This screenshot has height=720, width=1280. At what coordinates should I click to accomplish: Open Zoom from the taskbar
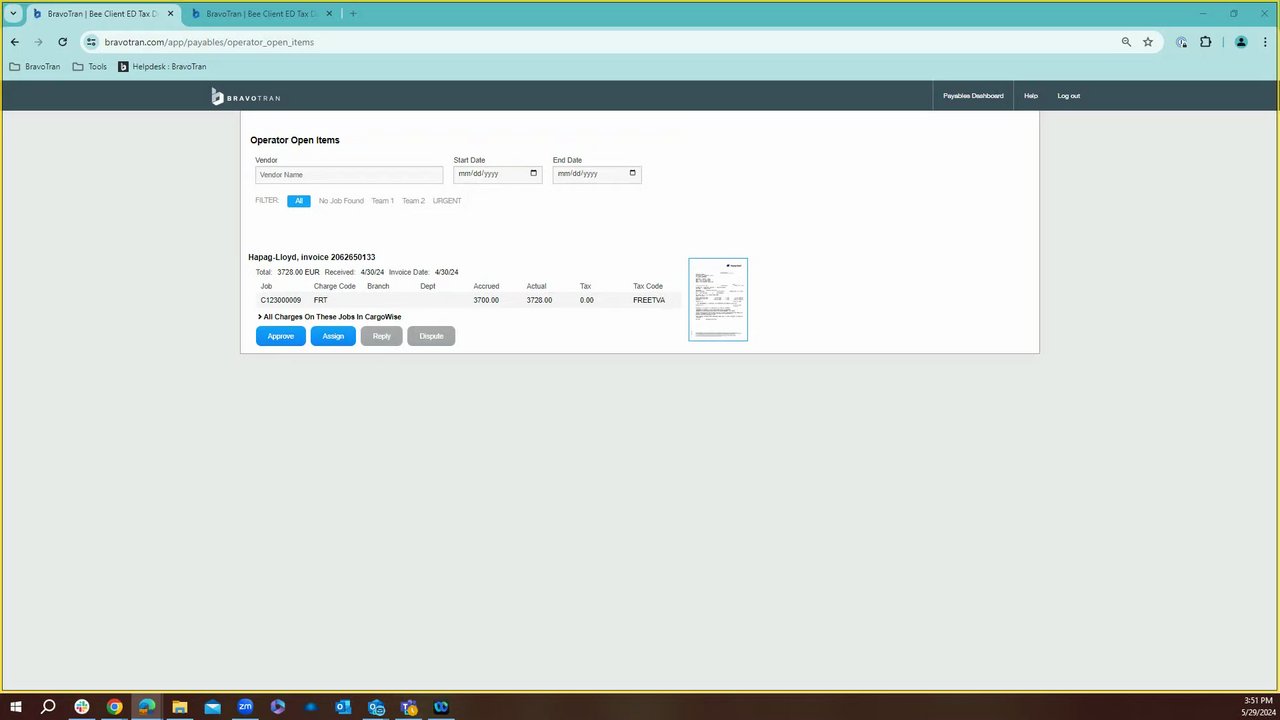(245, 707)
